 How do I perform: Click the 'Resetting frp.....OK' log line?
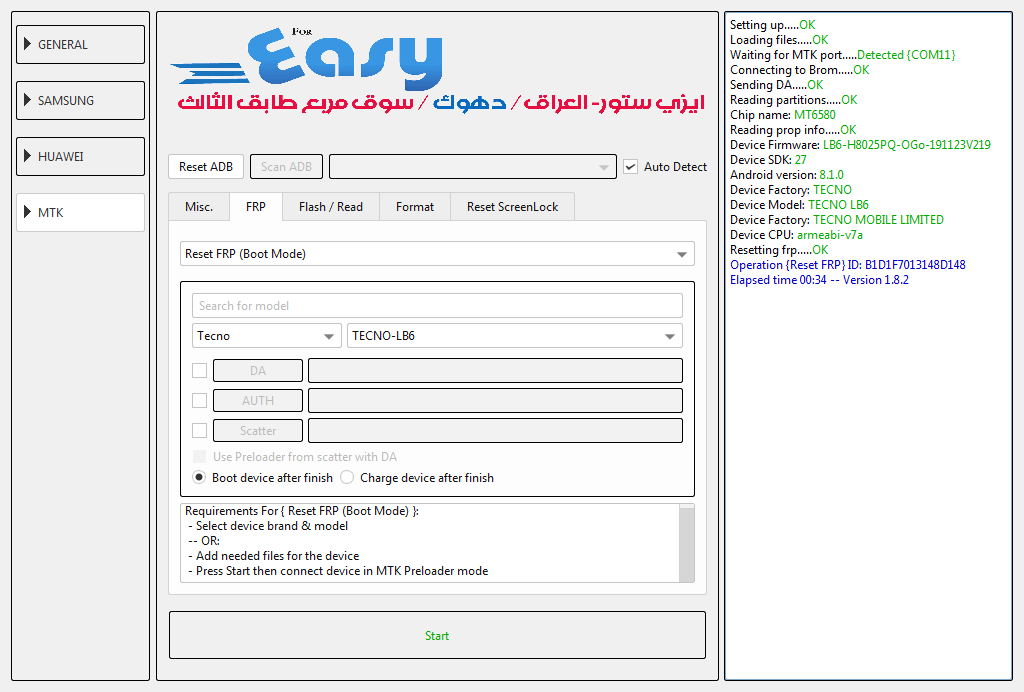778,250
